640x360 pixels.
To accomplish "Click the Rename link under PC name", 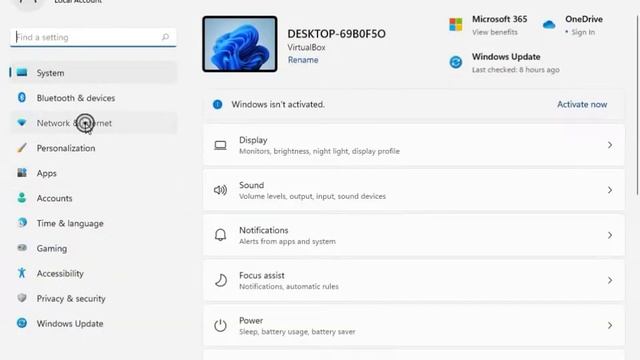I will [x=303, y=60].
